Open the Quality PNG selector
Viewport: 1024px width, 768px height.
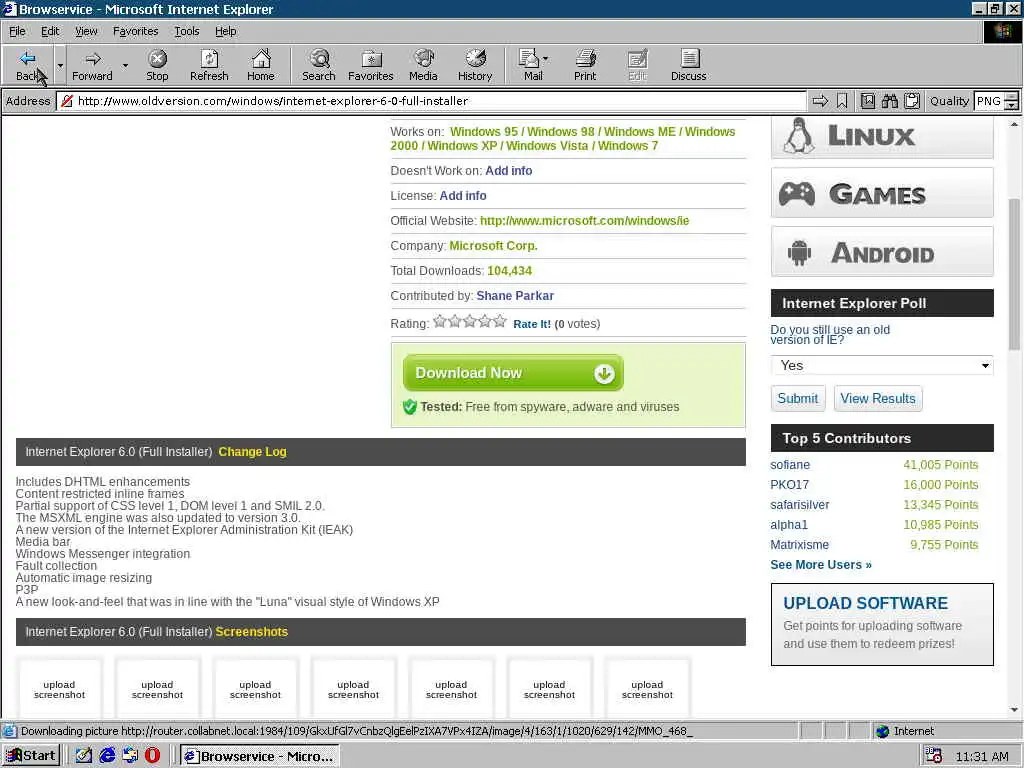pyautogui.click(x=996, y=101)
